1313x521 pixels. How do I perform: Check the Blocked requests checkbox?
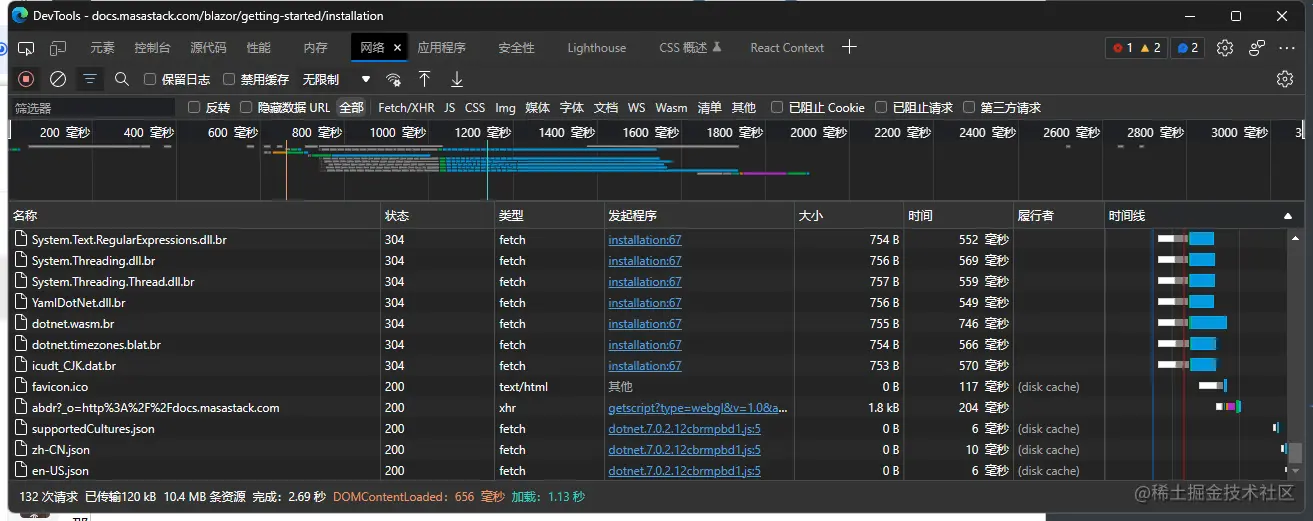tap(881, 107)
